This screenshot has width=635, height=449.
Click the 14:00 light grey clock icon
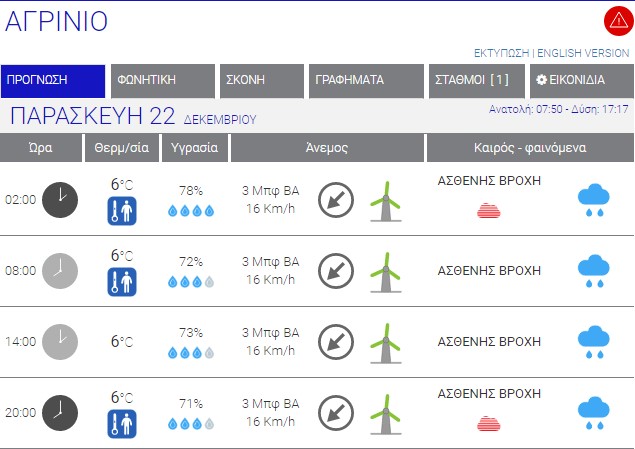tap(59, 342)
